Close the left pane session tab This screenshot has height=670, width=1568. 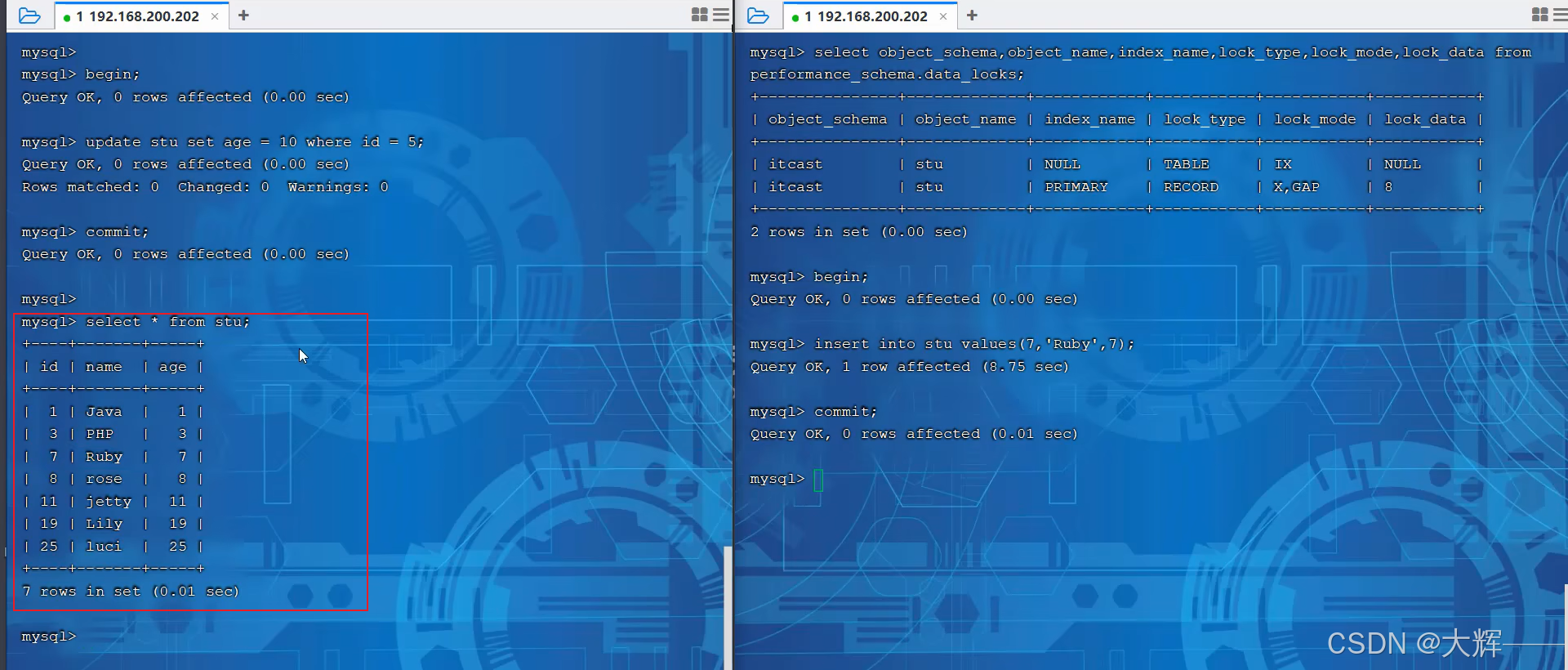point(215,16)
